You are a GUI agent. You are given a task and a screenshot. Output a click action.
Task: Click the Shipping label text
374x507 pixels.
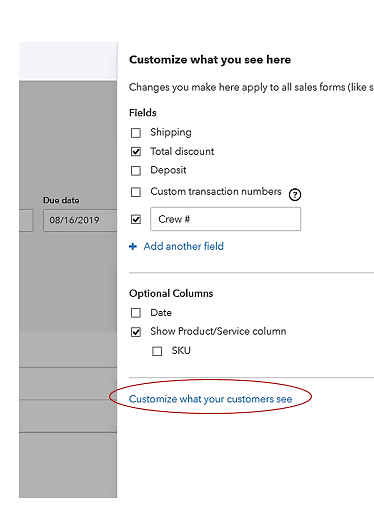point(171,132)
